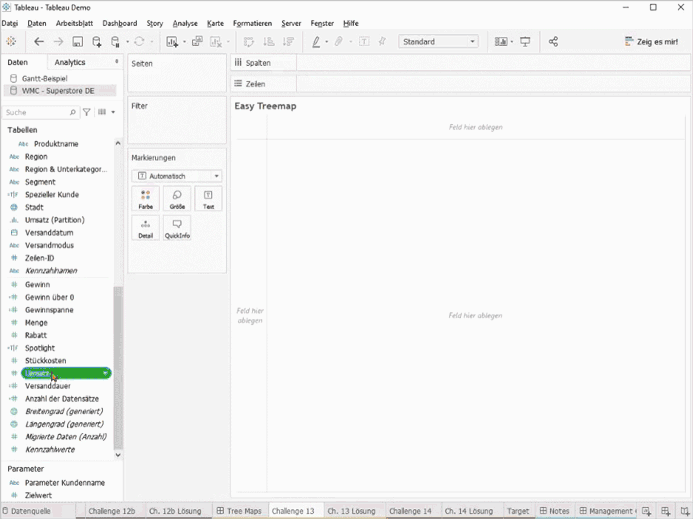The image size is (693, 519).
Task: Switch to the Ch. 13 Lösung tab
Action: click(x=351, y=511)
